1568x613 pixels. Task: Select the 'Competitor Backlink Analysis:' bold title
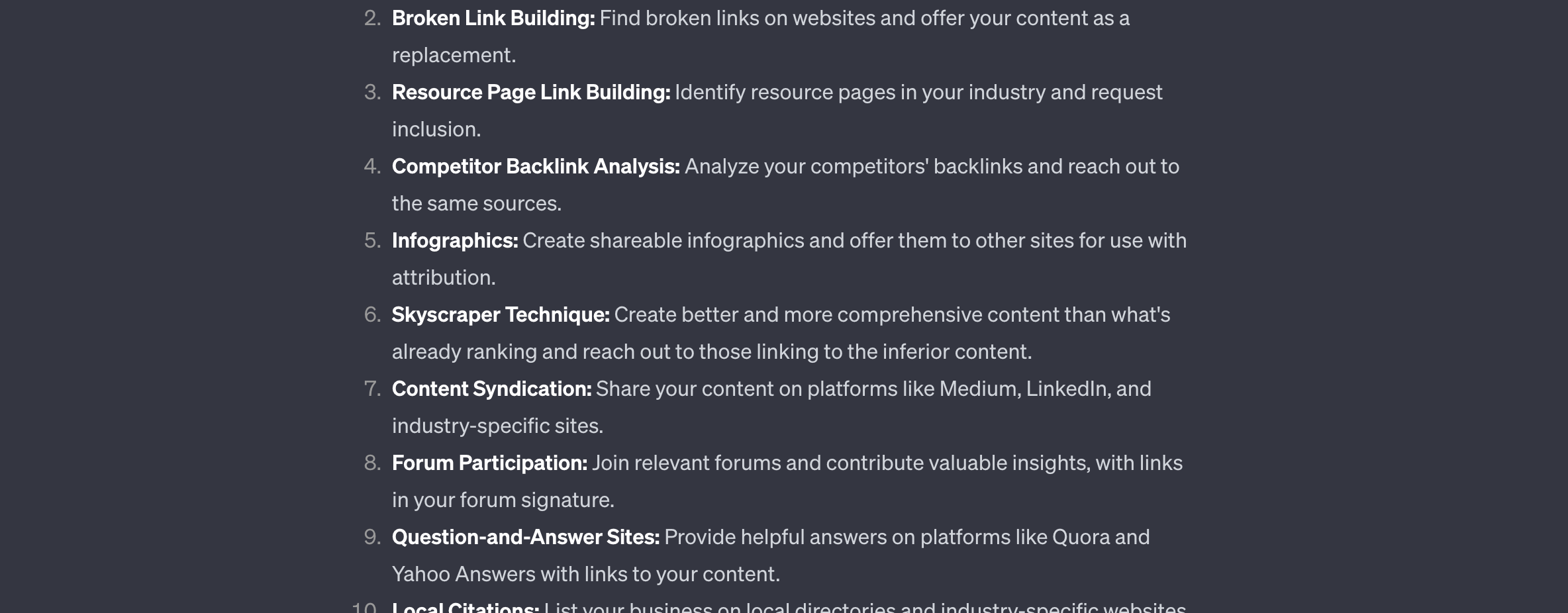535,166
